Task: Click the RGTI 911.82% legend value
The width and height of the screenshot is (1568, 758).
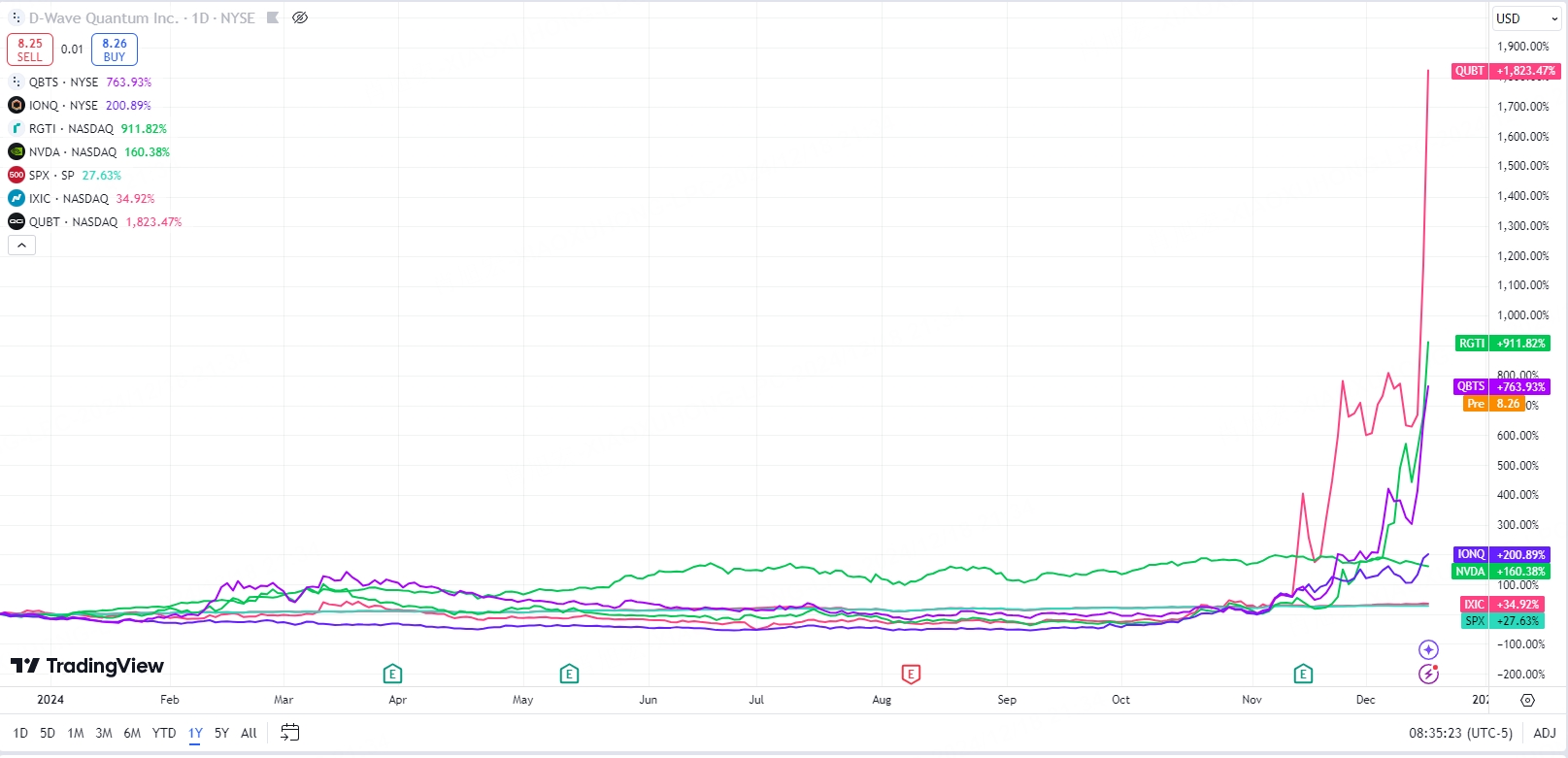Action: (144, 129)
